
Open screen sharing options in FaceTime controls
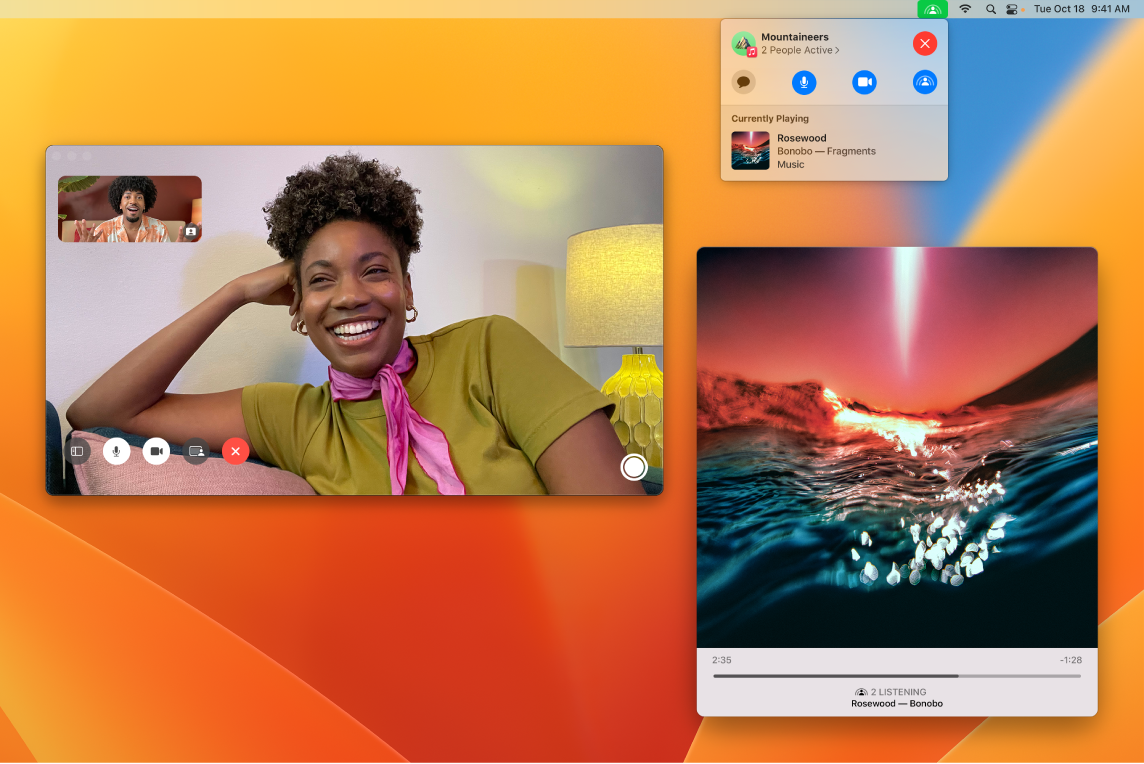[196, 451]
